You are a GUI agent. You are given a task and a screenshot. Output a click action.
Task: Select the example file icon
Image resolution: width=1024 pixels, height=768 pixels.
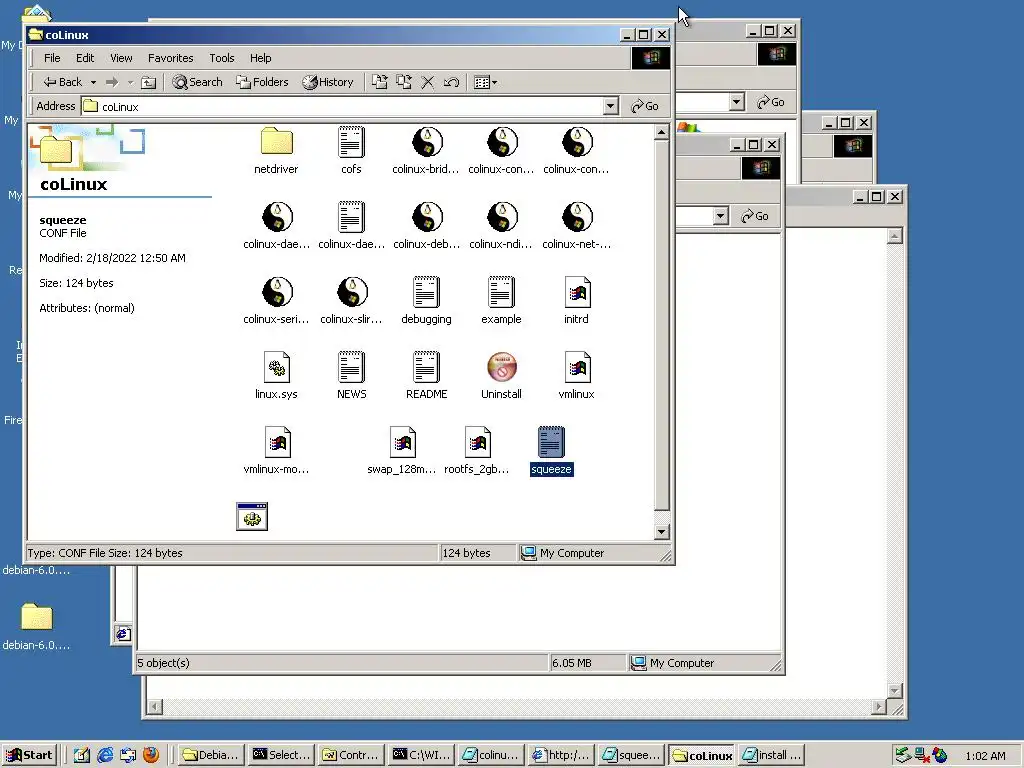[502, 293]
